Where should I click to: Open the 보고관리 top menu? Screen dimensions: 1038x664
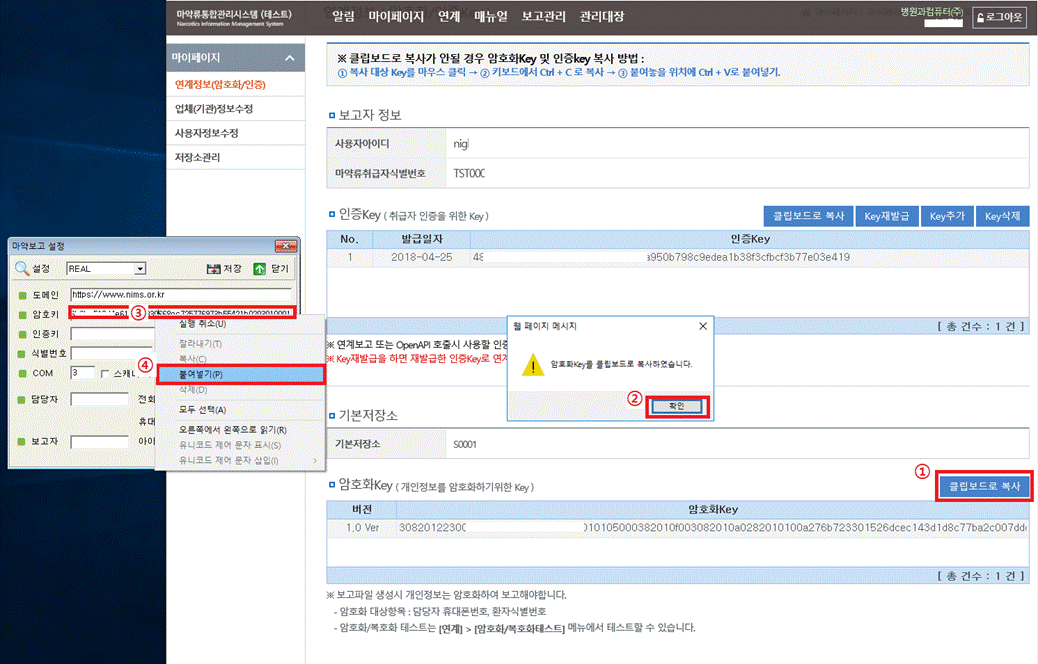click(x=543, y=17)
